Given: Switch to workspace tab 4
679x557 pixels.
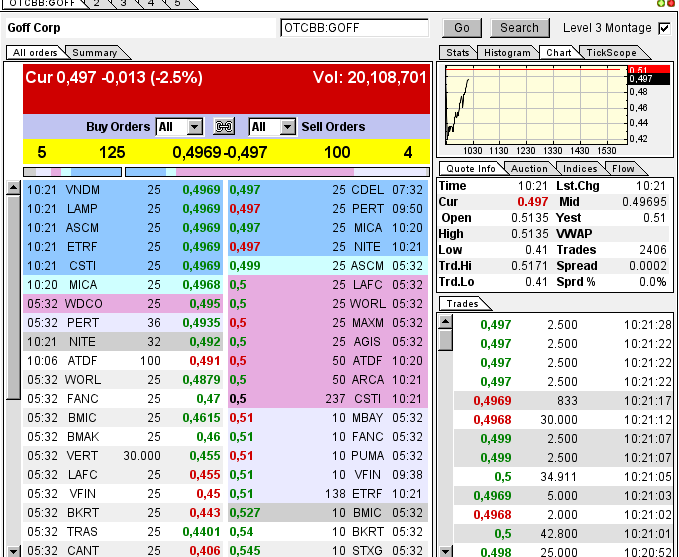Looking at the screenshot, I should click(151, 3).
